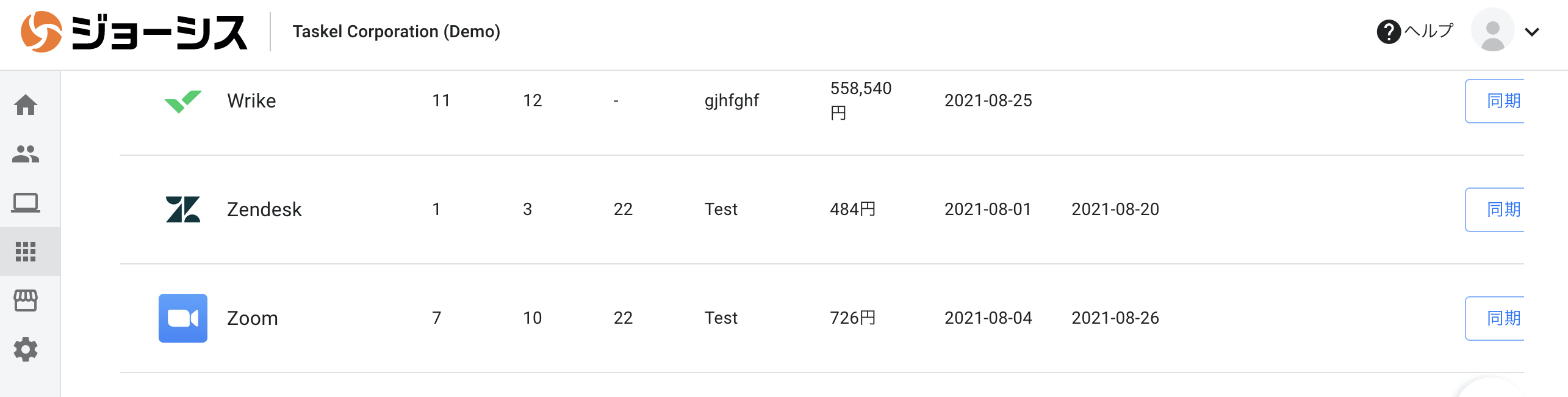Open the Members people icon

pyautogui.click(x=26, y=154)
